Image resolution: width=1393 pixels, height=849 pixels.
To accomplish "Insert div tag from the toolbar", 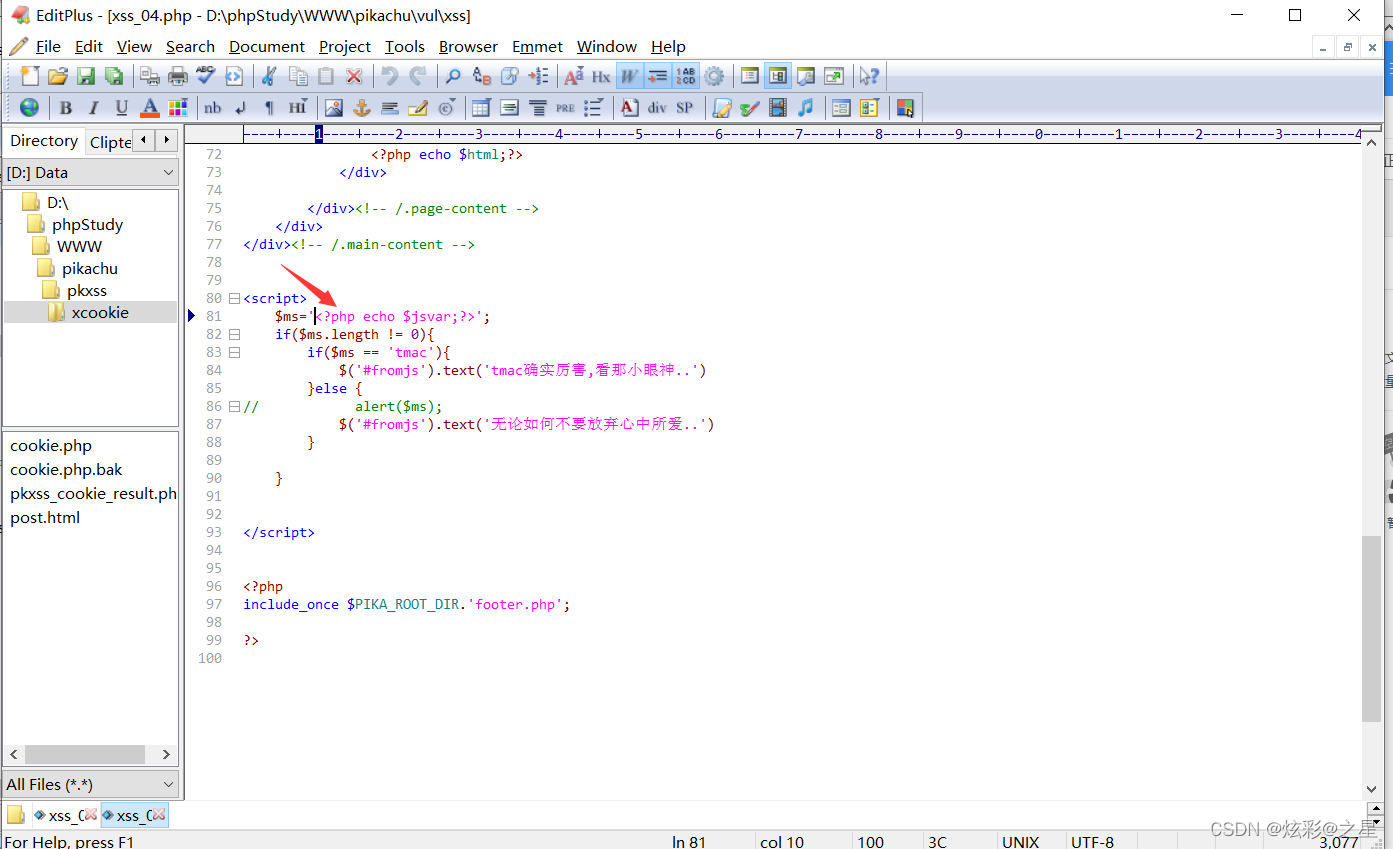I will [x=657, y=108].
